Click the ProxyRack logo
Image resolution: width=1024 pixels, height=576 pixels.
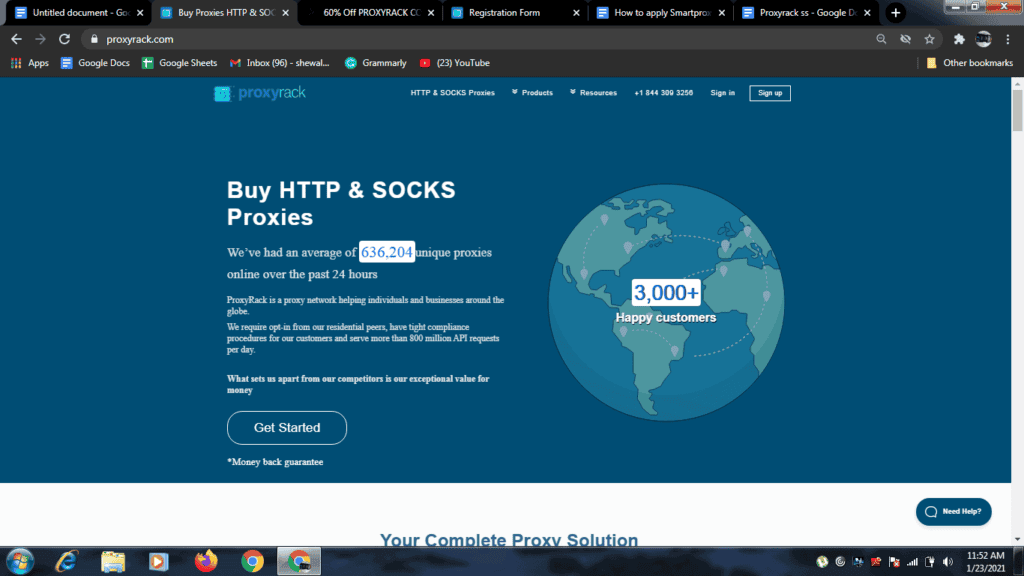(x=260, y=93)
